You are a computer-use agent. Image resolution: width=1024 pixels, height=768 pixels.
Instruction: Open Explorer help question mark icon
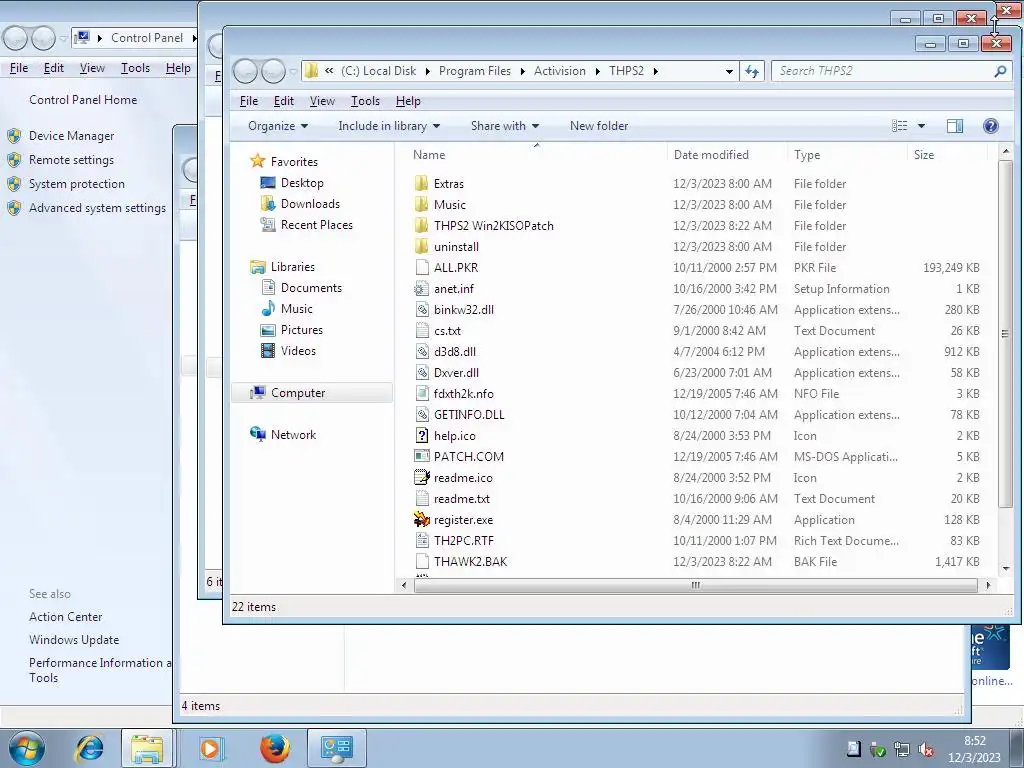(x=991, y=126)
